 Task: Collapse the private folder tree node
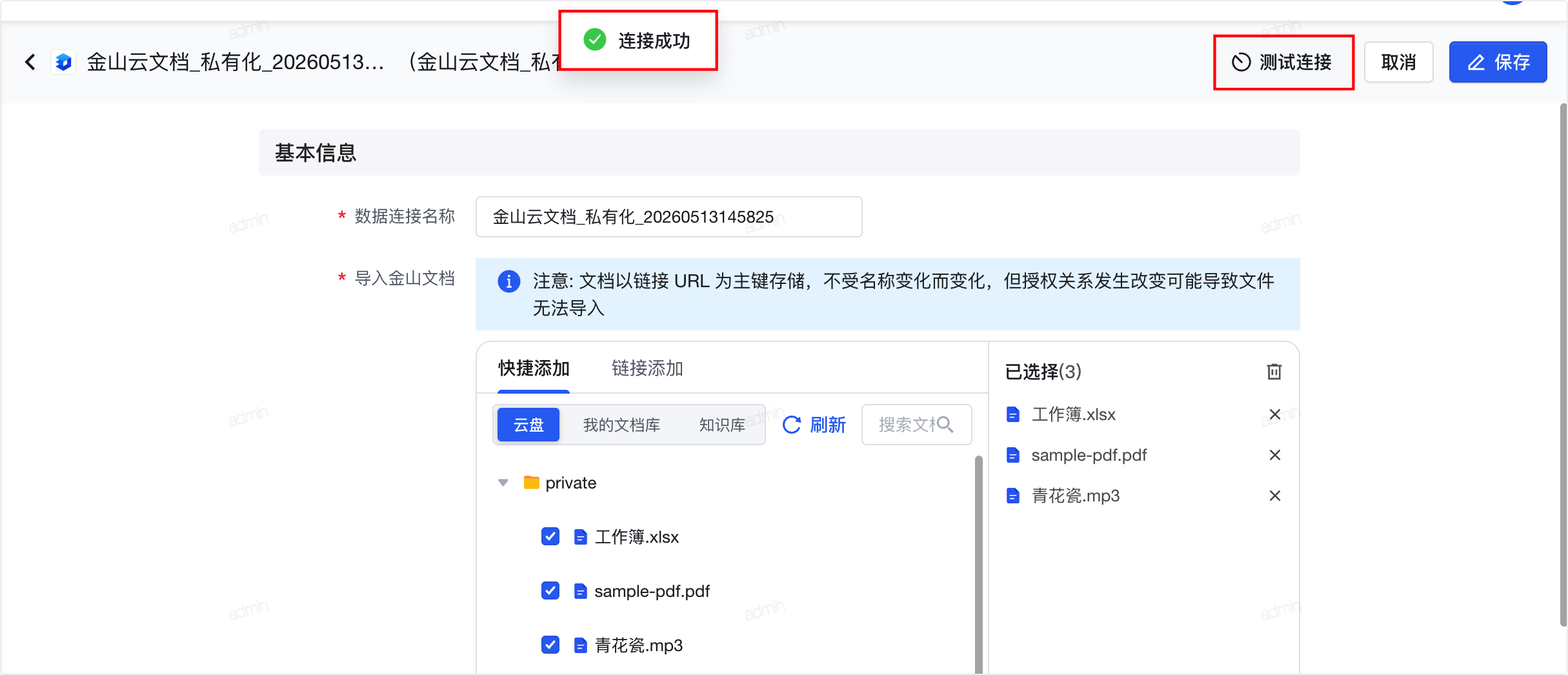click(503, 483)
